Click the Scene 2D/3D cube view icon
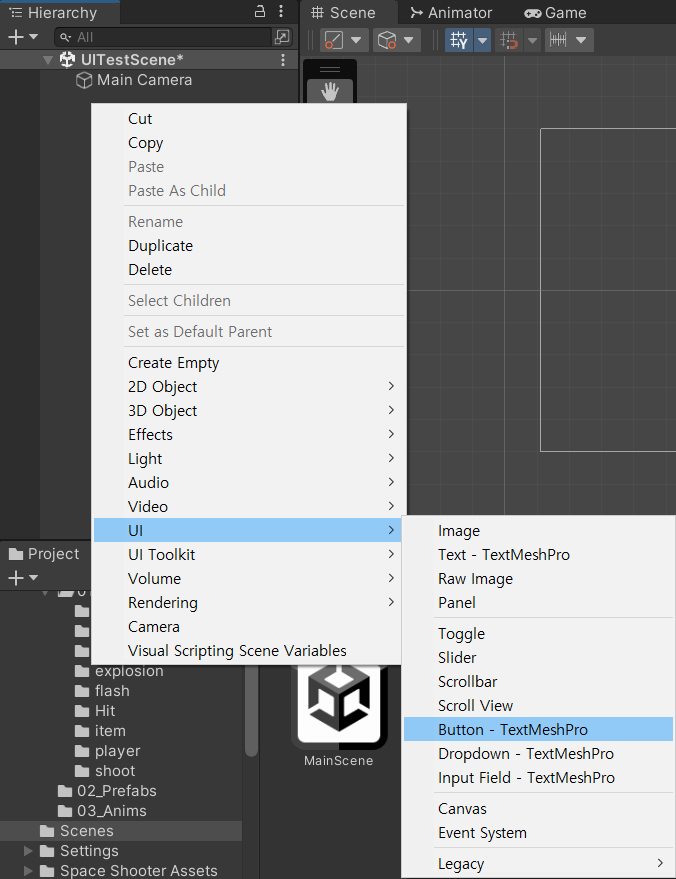This screenshot has width=676, height=879. (x=387, y=40)
